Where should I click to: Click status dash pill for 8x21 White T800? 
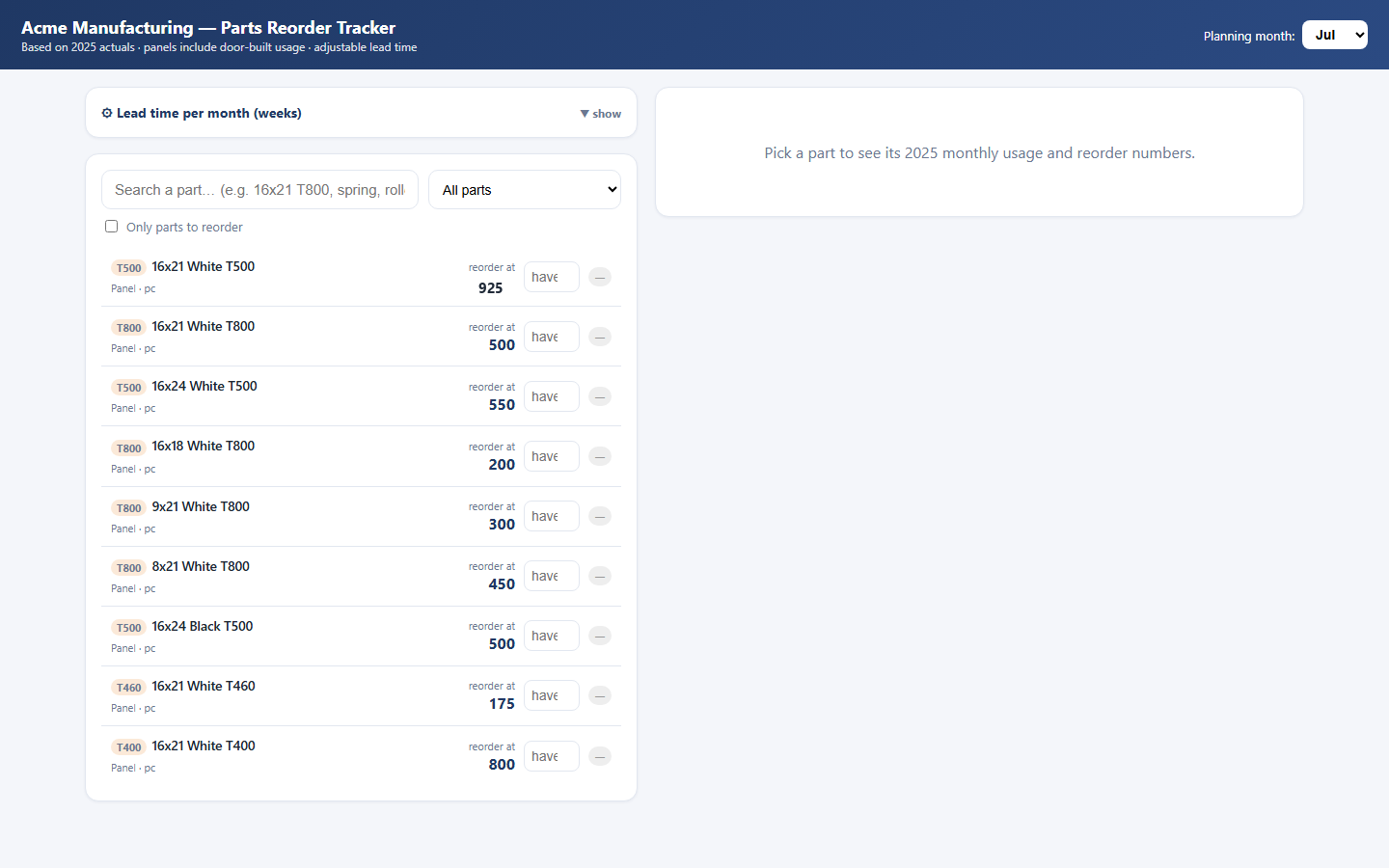coord(600,576)
